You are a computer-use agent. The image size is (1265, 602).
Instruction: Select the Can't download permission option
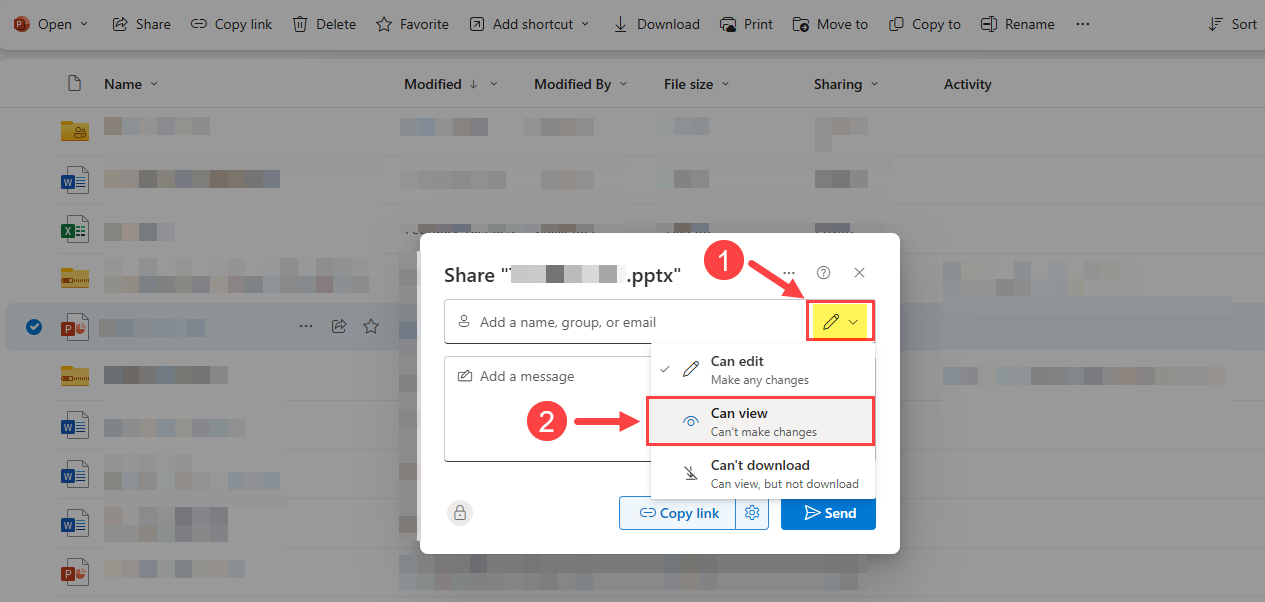coord(762,474)
